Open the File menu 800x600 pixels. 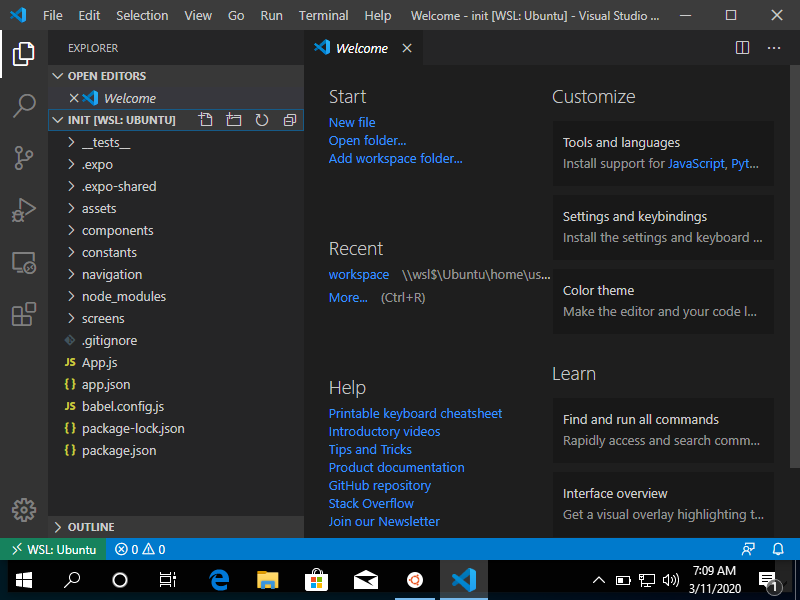pos(53,15)
